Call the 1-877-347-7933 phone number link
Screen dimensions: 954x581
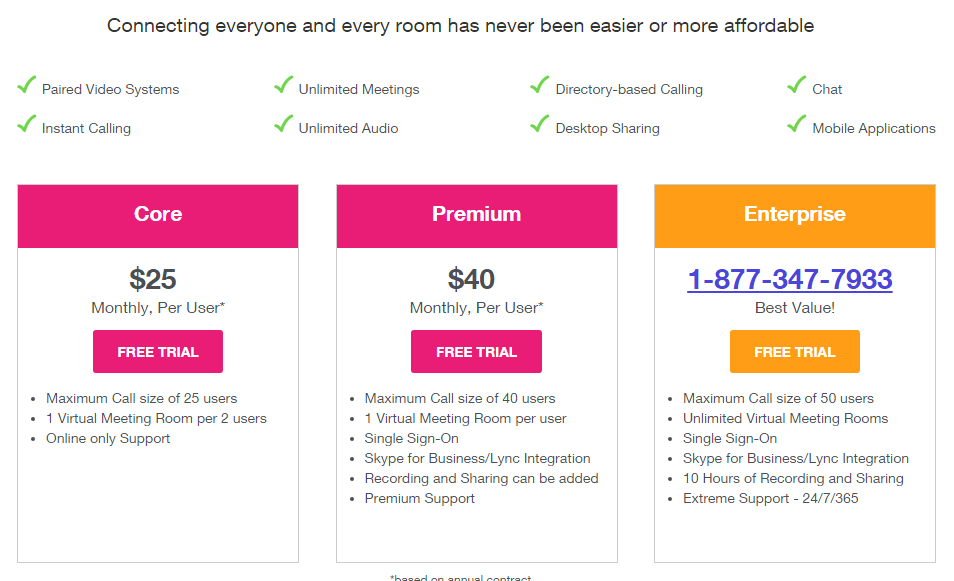point(790,279)
